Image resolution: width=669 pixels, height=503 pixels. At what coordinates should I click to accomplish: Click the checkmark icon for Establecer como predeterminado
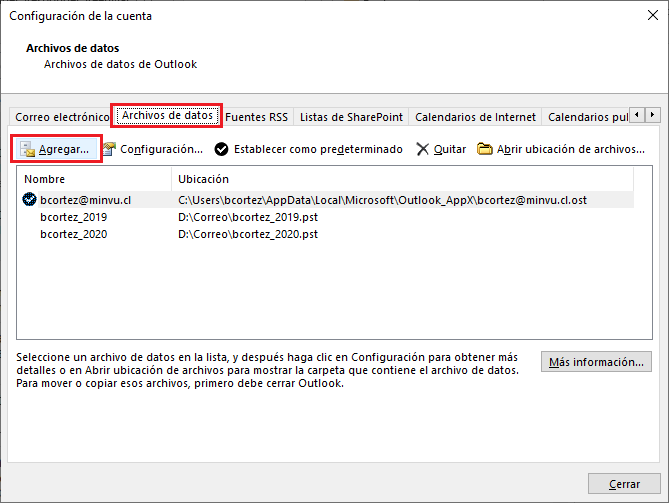(221, 149)
